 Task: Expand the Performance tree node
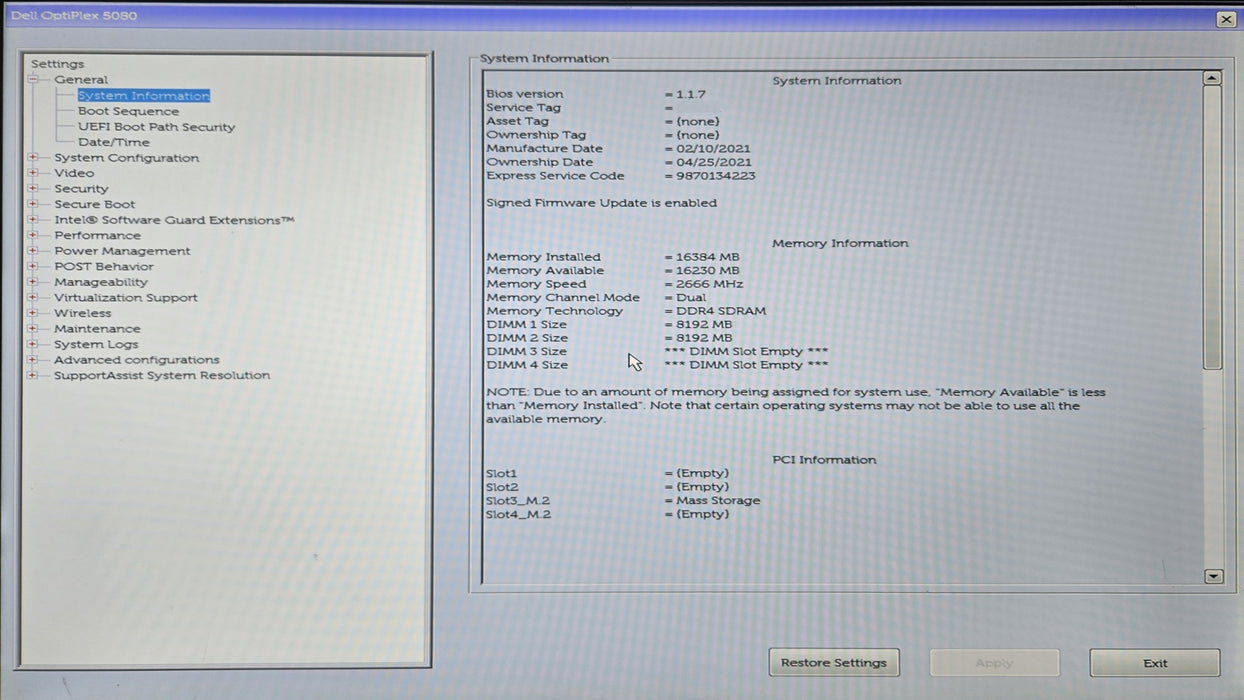coord(33,235)
